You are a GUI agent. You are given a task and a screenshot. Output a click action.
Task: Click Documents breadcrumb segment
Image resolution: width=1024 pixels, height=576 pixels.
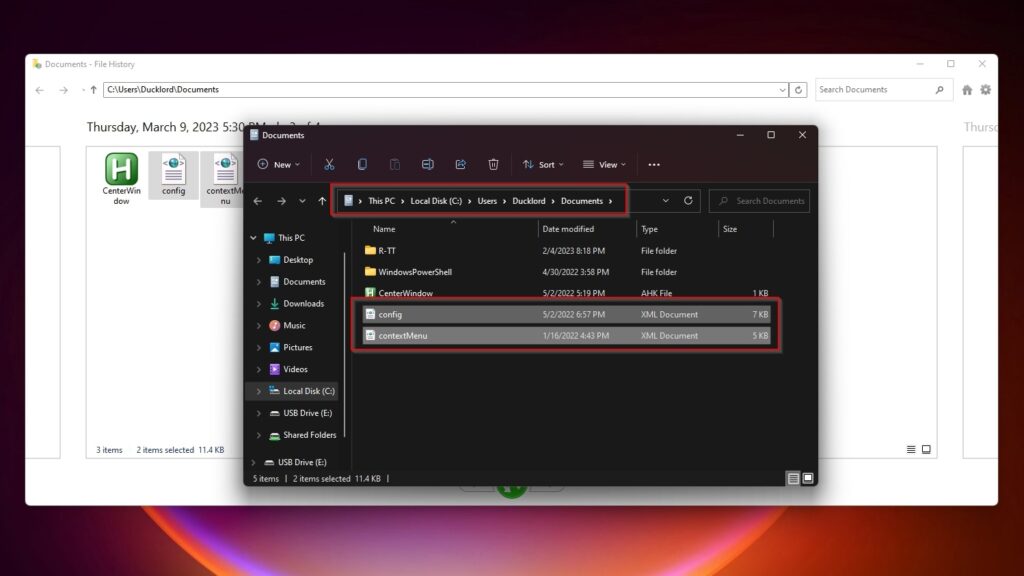(581, 201)
